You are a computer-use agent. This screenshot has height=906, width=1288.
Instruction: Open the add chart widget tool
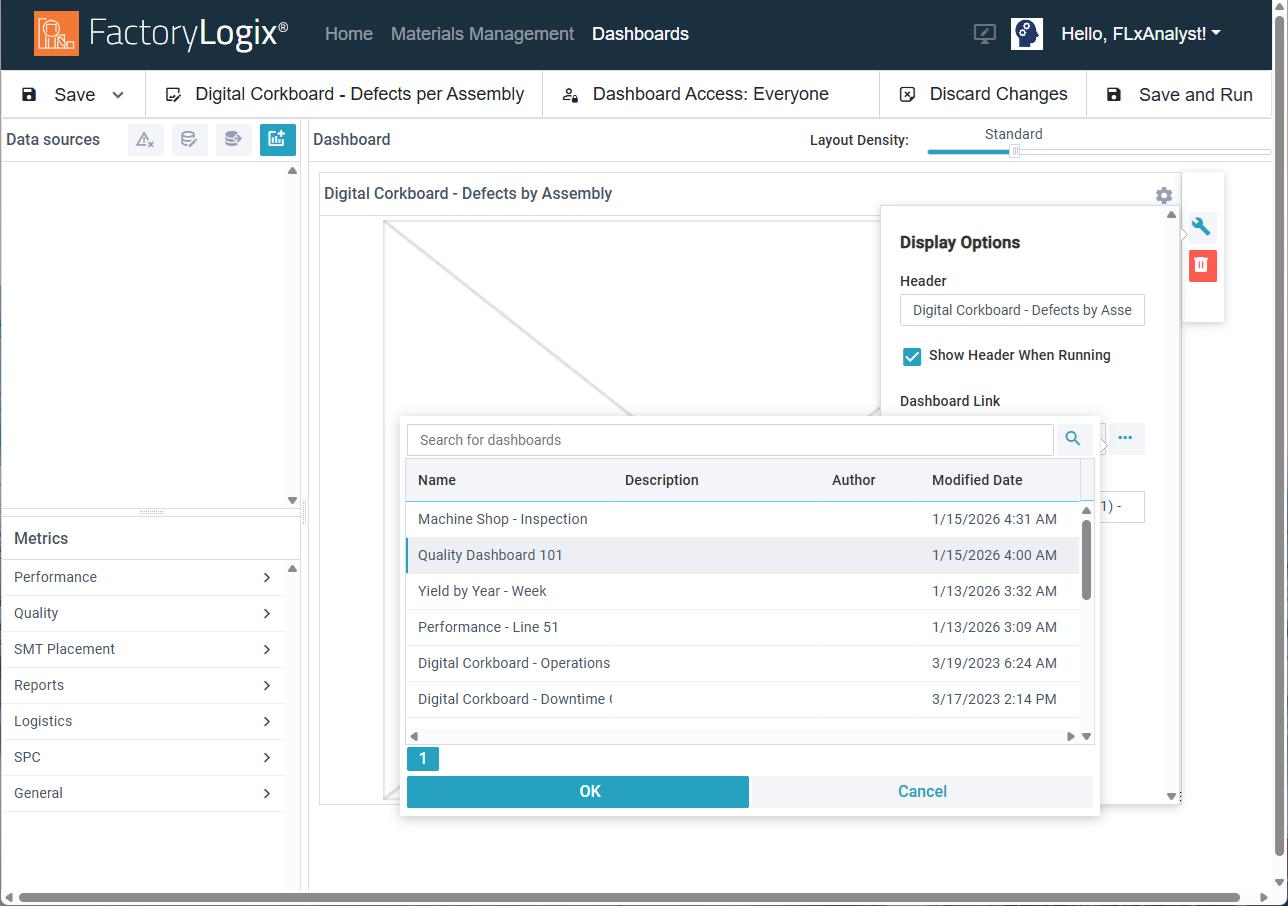click(x=277, y=140)
